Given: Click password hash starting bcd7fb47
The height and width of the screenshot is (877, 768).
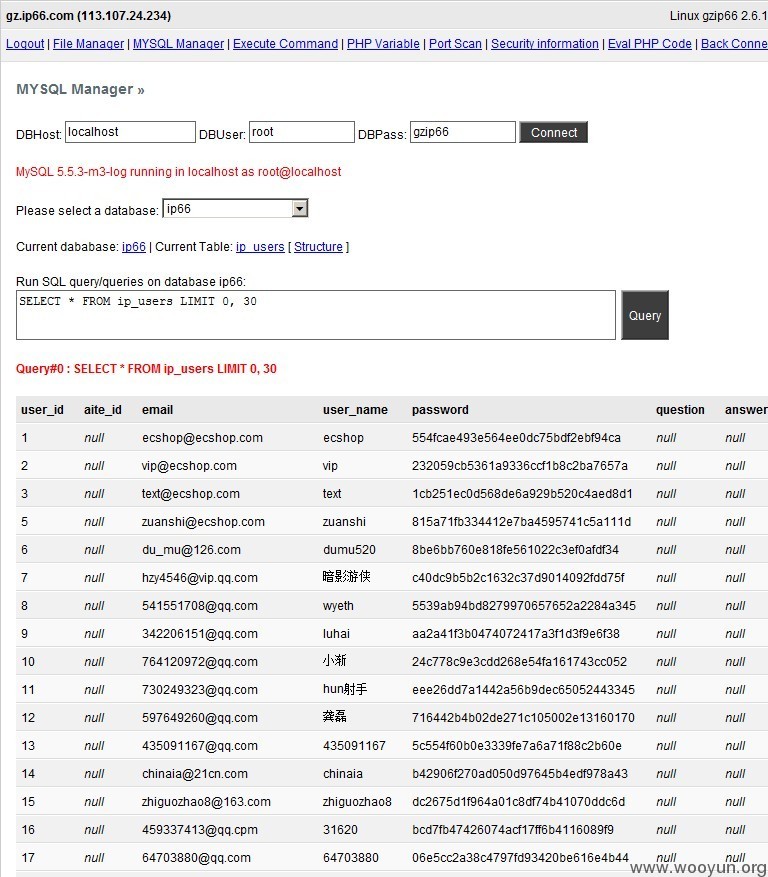Looking at the screenshot, I should coord(512,829).
